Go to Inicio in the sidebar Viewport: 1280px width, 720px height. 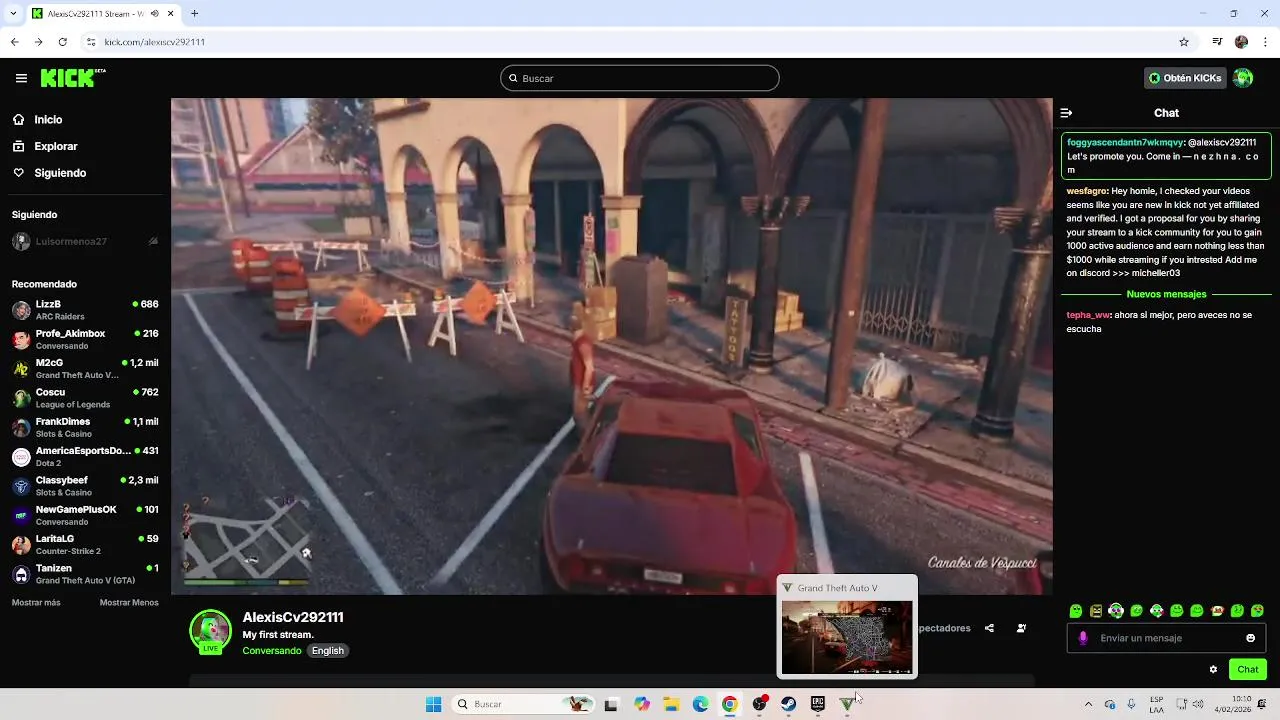pyautogui.click(x=48, y=120)
